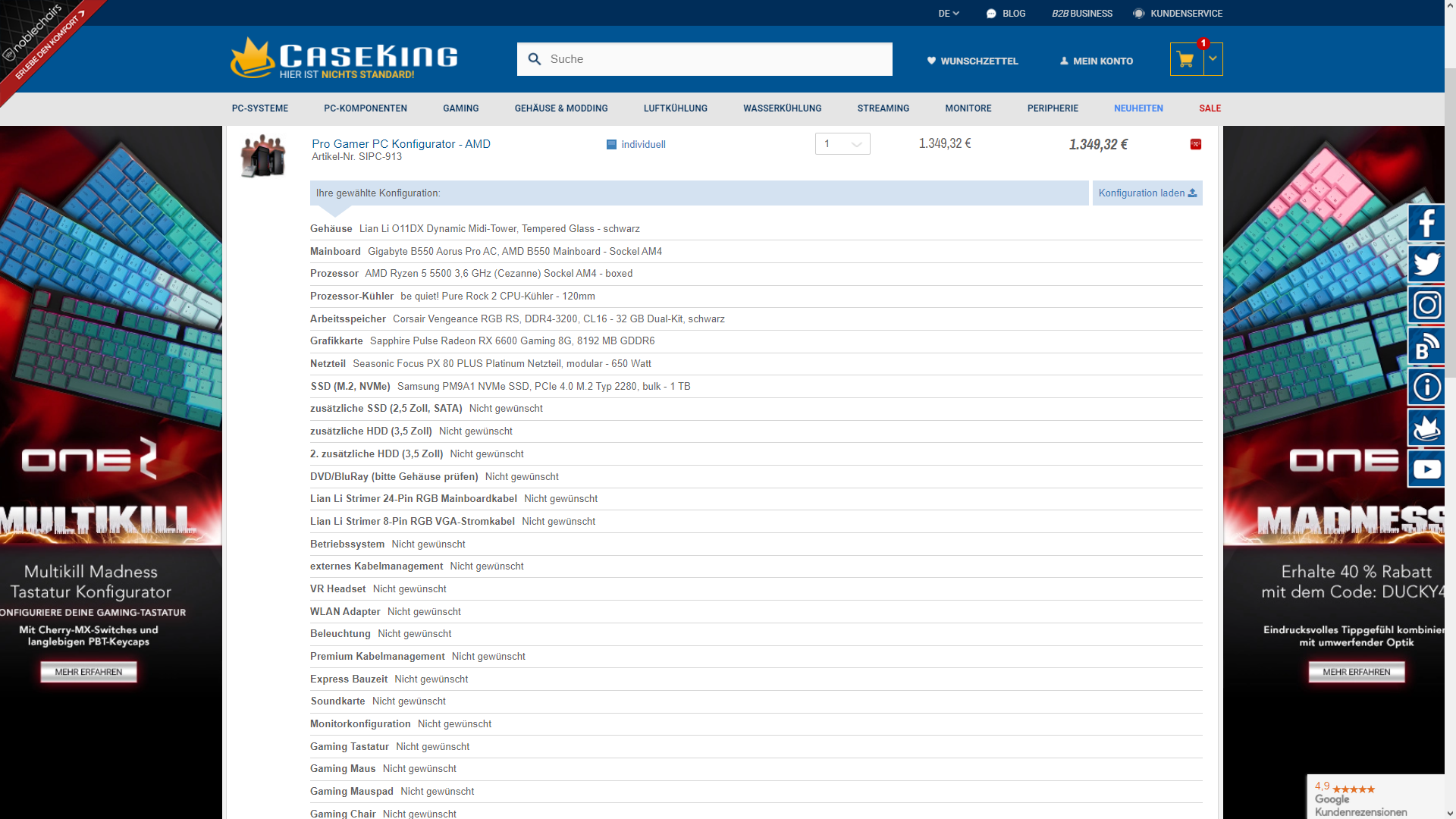Open the quantity dropdown
Viewport: 1456px width, 819px height.
point(843,144)
